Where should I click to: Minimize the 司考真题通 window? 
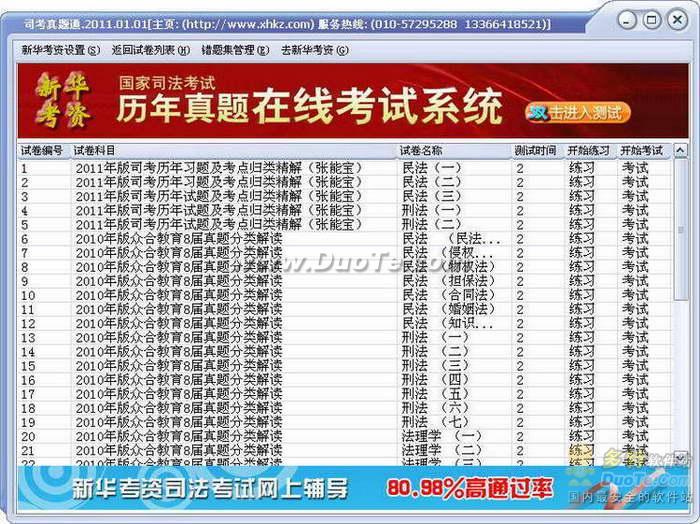pos(627,20)
